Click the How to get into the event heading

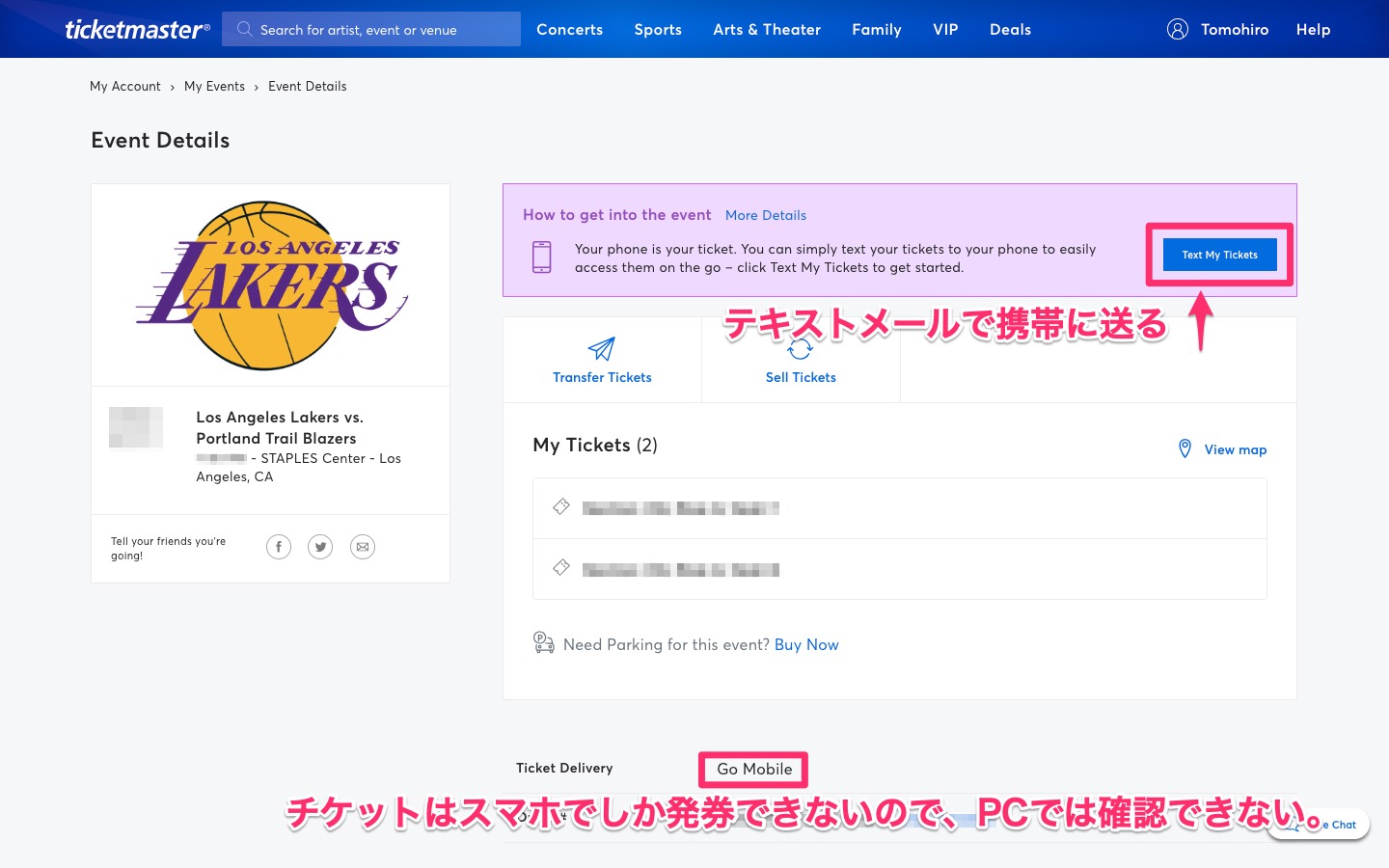point(617,215)
